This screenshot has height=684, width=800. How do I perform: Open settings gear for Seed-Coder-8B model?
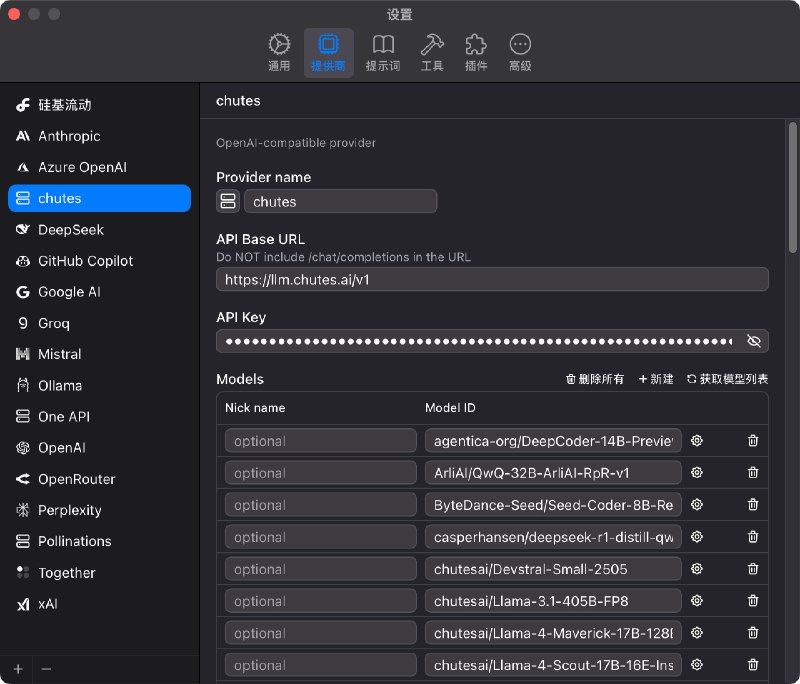697,505
